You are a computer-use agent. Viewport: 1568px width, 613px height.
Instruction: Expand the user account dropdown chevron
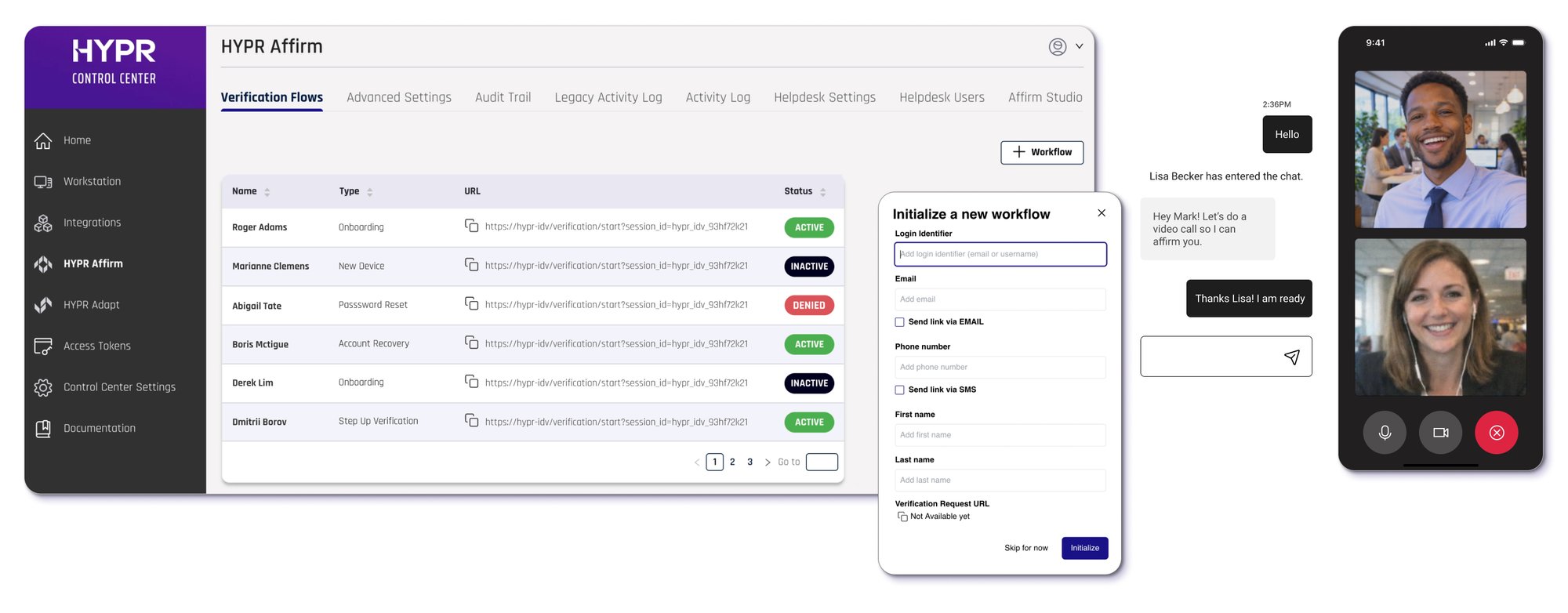1080,46
